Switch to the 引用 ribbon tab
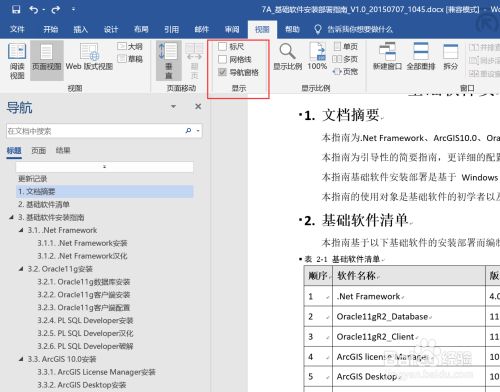Screen dimensions: 500x392 click(171, 29)
